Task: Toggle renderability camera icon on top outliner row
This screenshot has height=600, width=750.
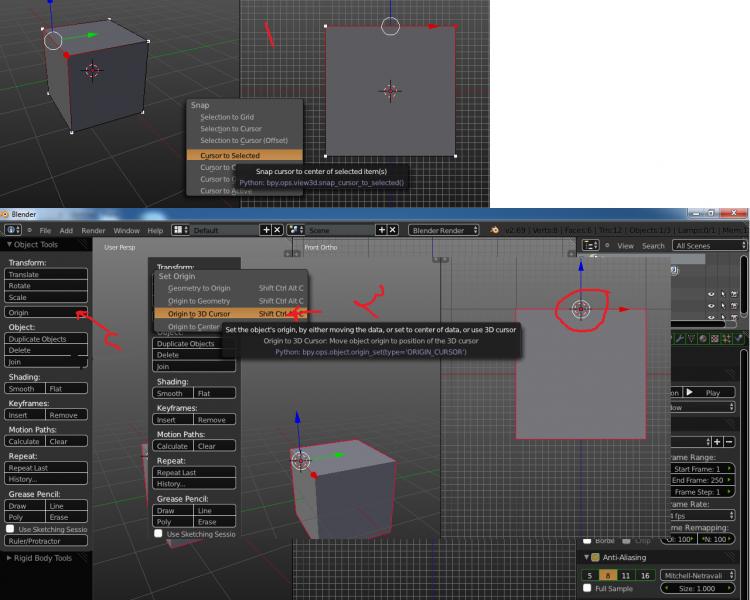Action: pos(734,294)
